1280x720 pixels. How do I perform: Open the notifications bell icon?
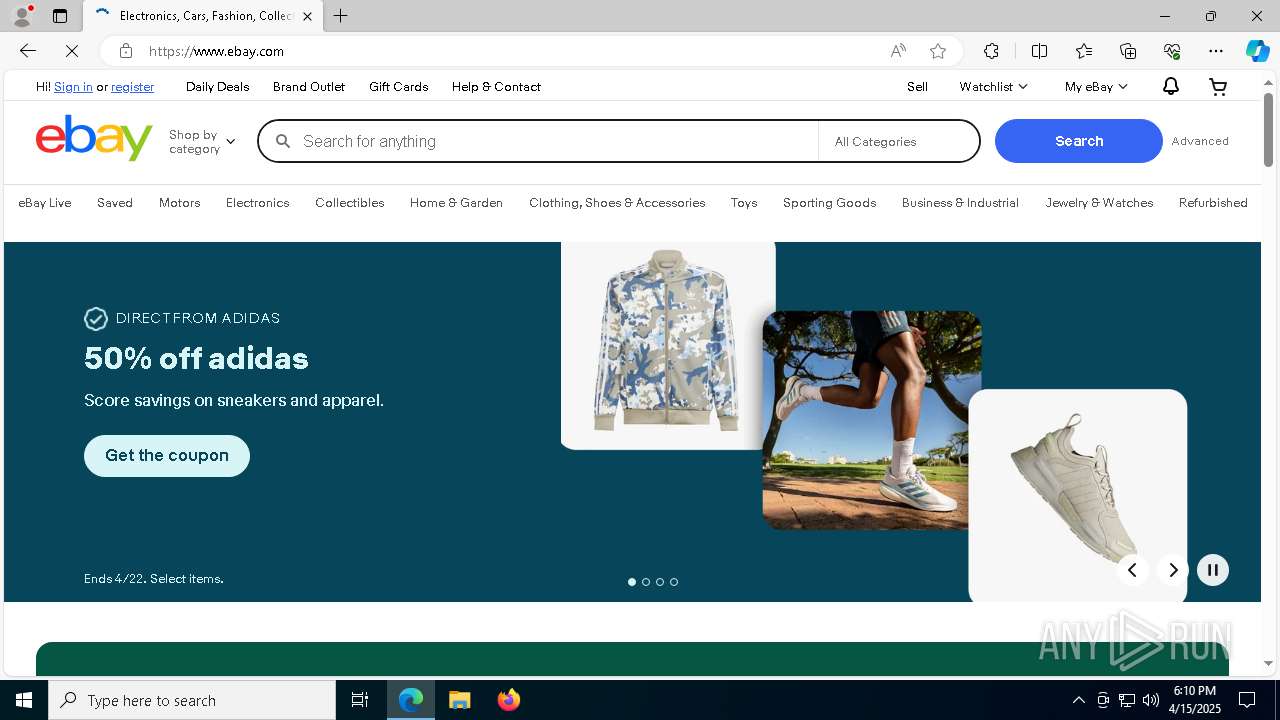1170,87
